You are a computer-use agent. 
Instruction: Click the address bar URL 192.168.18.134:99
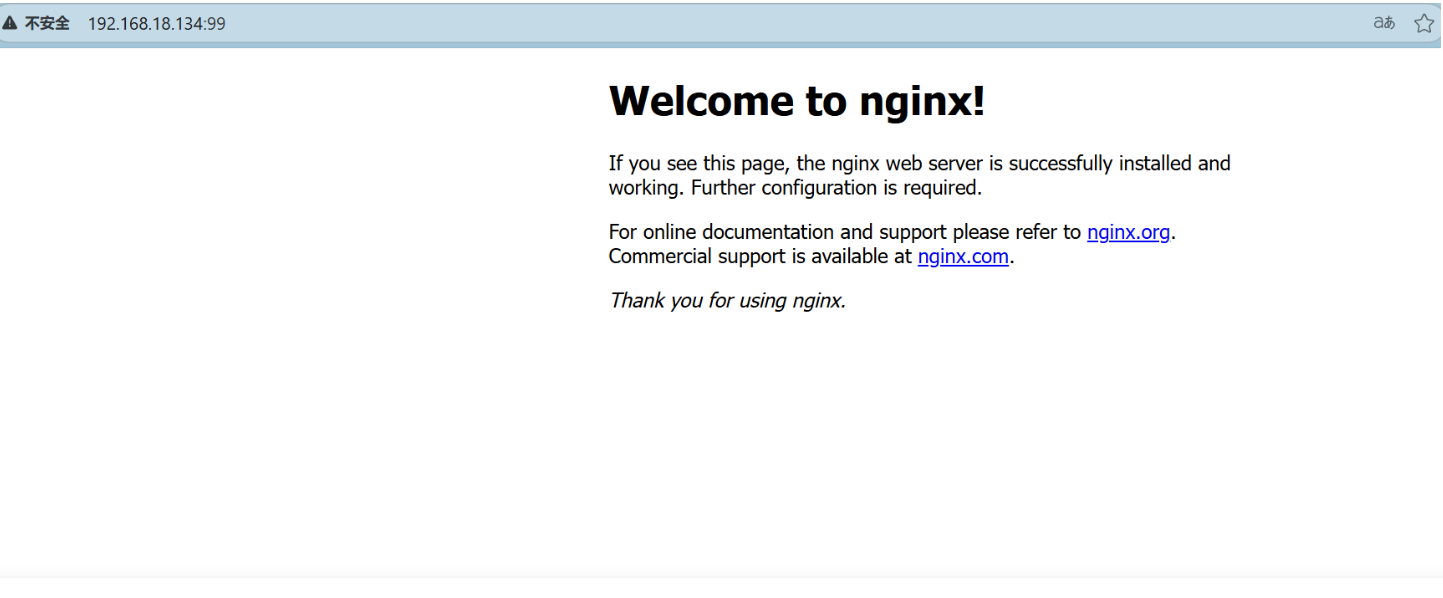click(156, 24)
